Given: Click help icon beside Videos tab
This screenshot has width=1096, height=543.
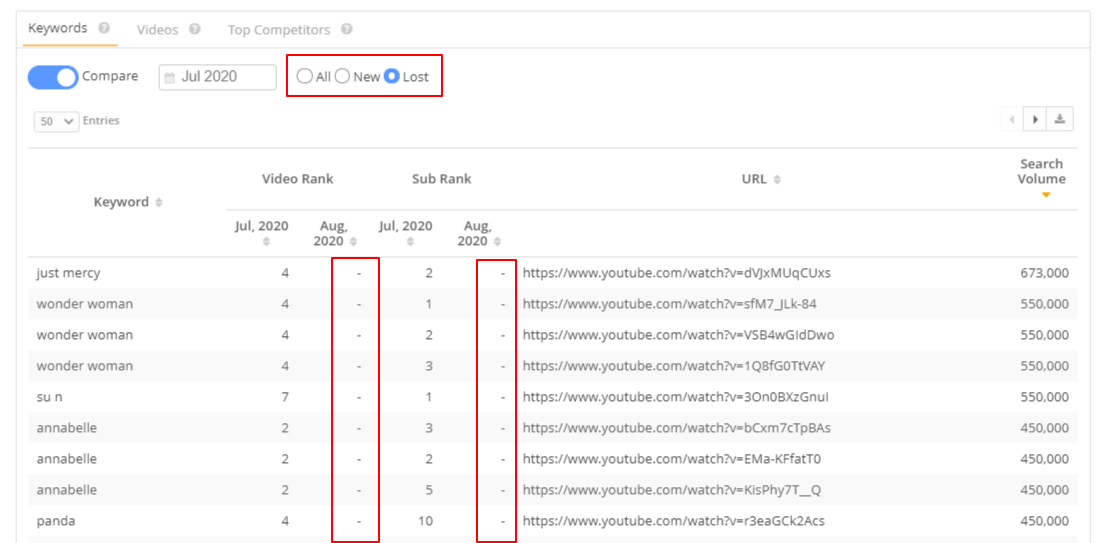Looking at the screenshot, I should [x=195, y=29].
